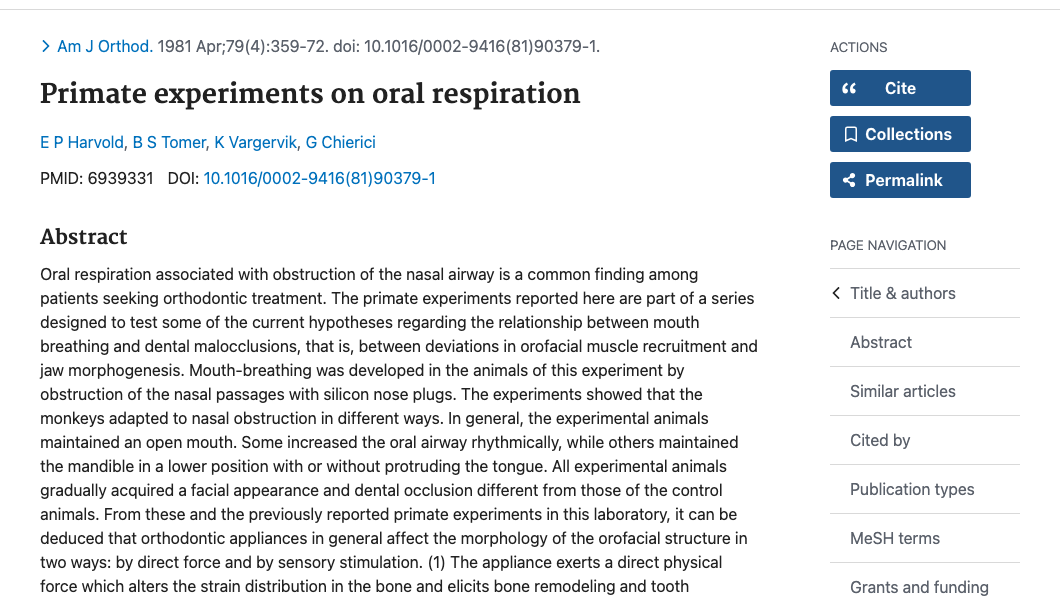Open the MeSH terms section
The width and height of the screenshot is (1060, 600).
(x=894, y=538)
